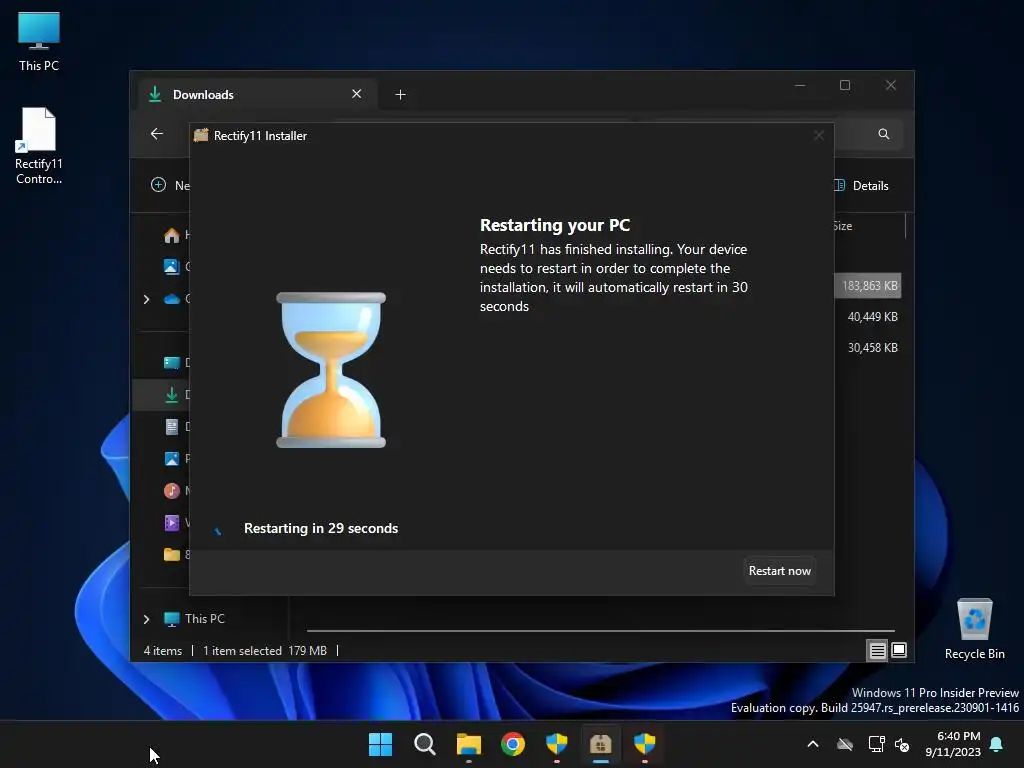Select Home icon in File Explorer sidebar

pyautogui.click(x=172, y=235)
